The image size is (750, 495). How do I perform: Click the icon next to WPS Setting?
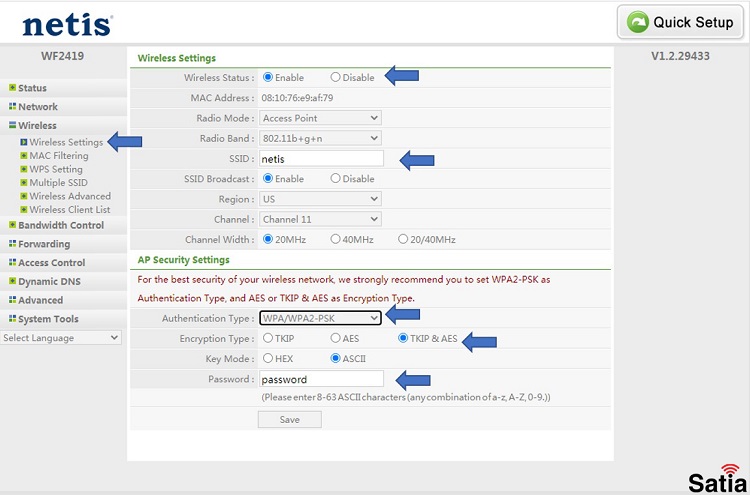pos(24,169)
